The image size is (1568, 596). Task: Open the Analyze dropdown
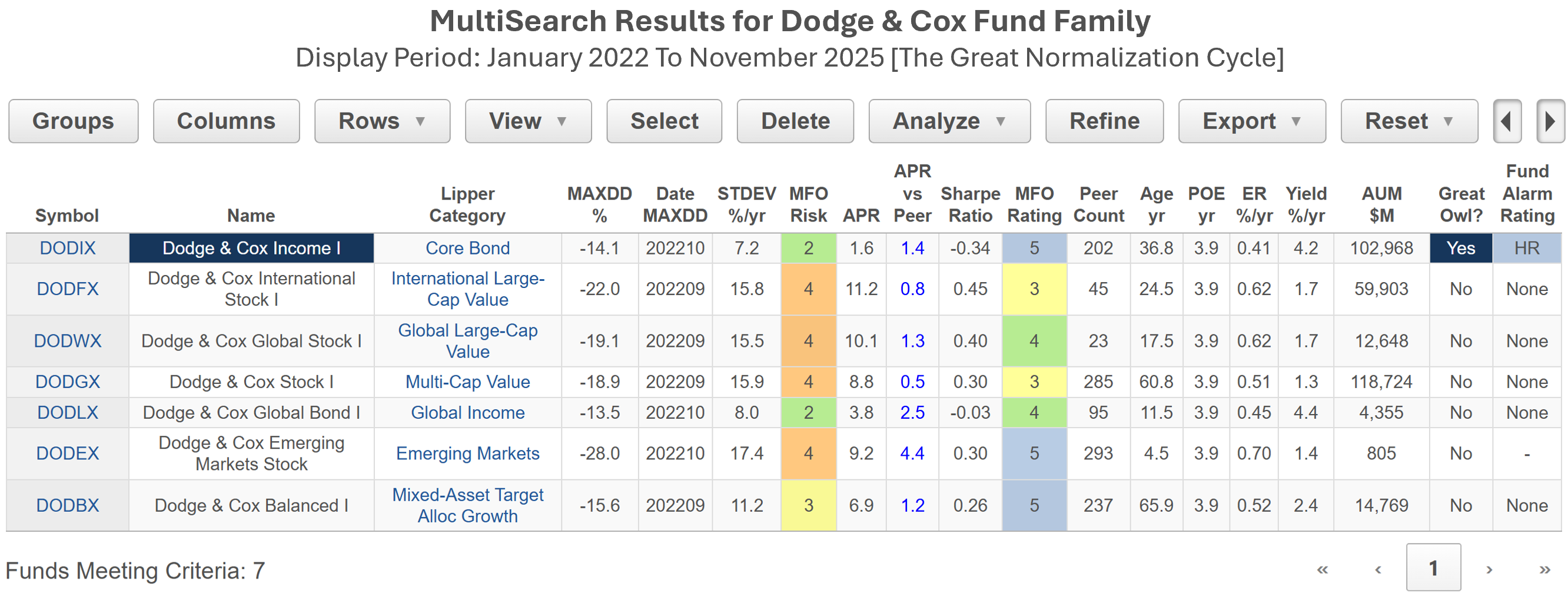(x=948, y=121)
